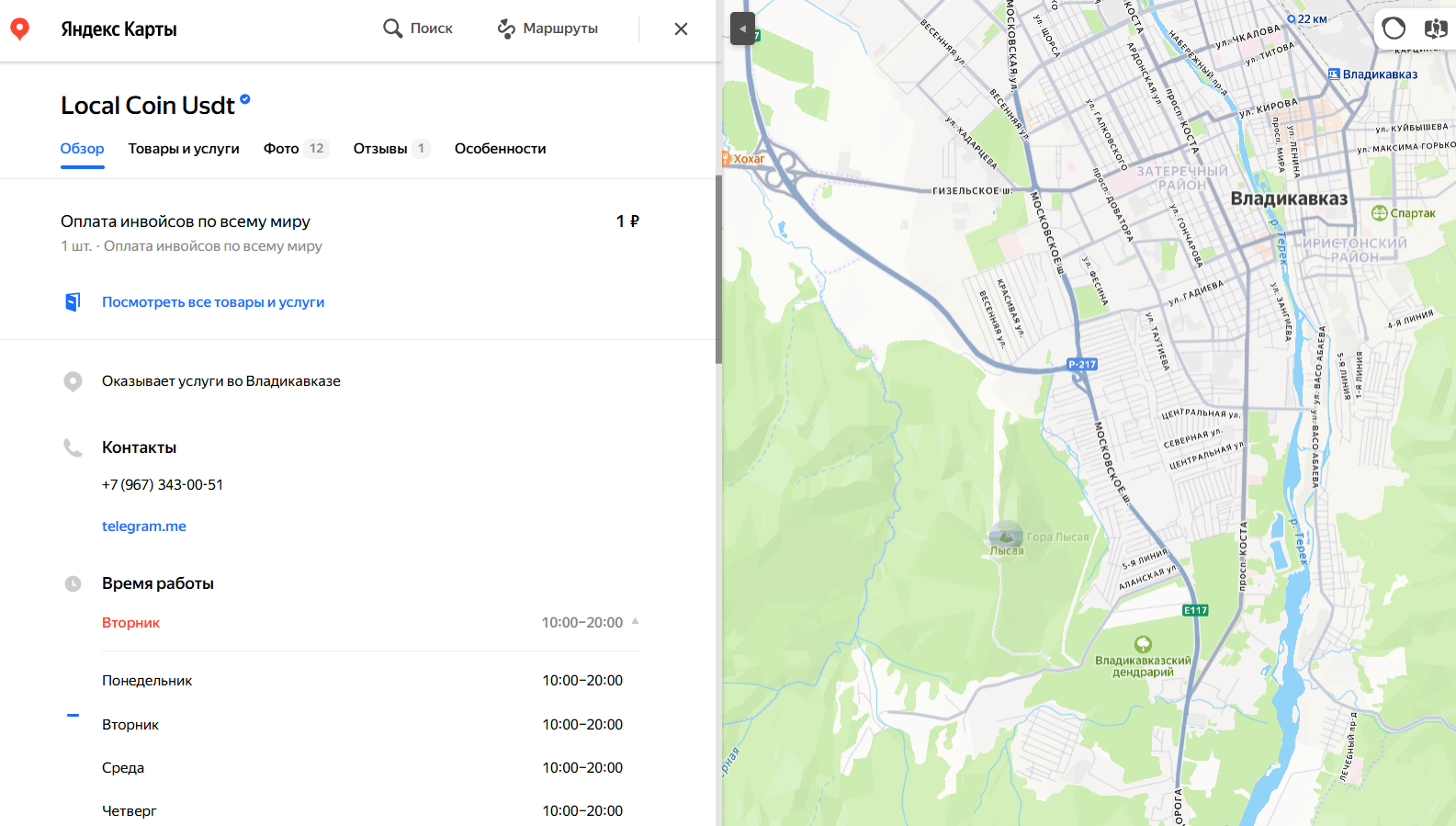Click the ЗАТЕРЕЧНЫЙ РАЙОН district label
The image size is (1456, 826).
[x=1182, y=178]
